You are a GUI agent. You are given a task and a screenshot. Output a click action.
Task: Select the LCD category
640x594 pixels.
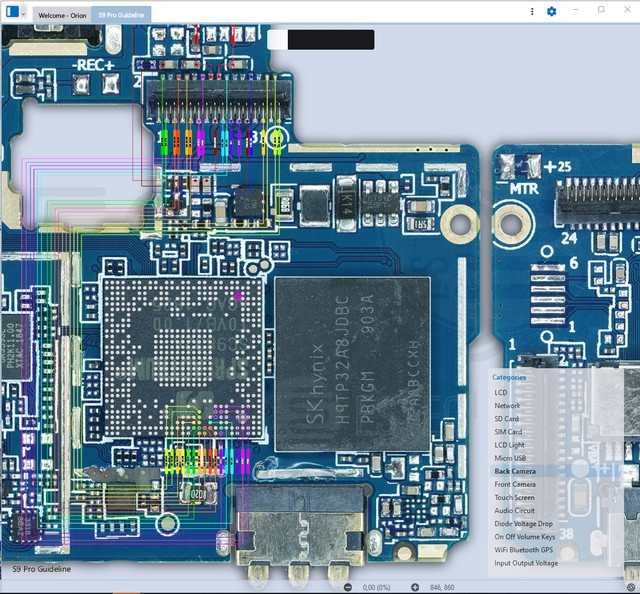coord(501,392)
